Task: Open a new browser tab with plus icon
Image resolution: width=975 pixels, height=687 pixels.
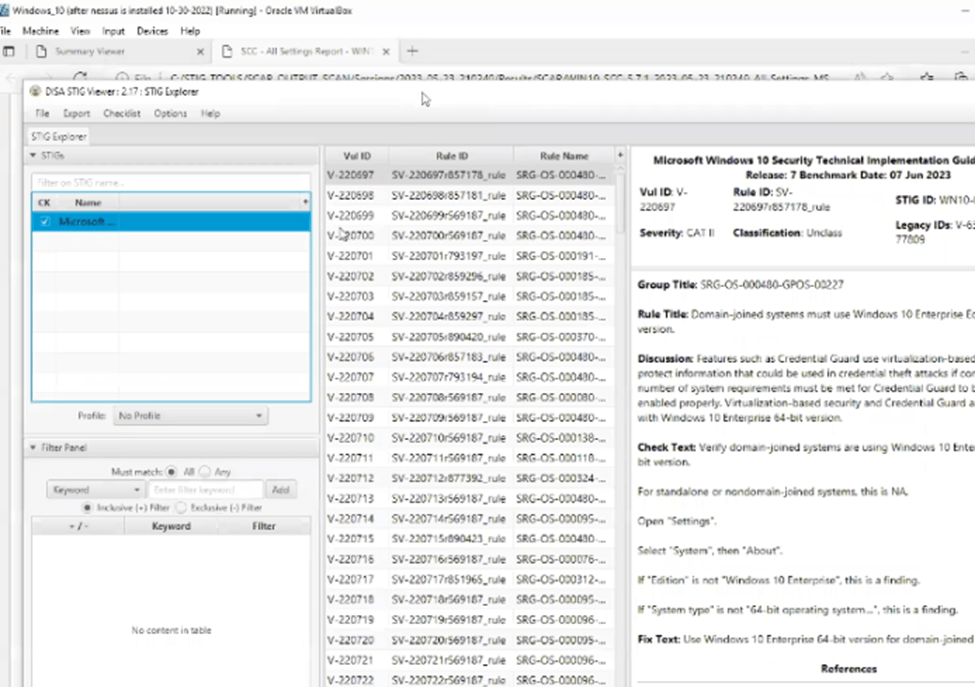Action: point(412,51)
